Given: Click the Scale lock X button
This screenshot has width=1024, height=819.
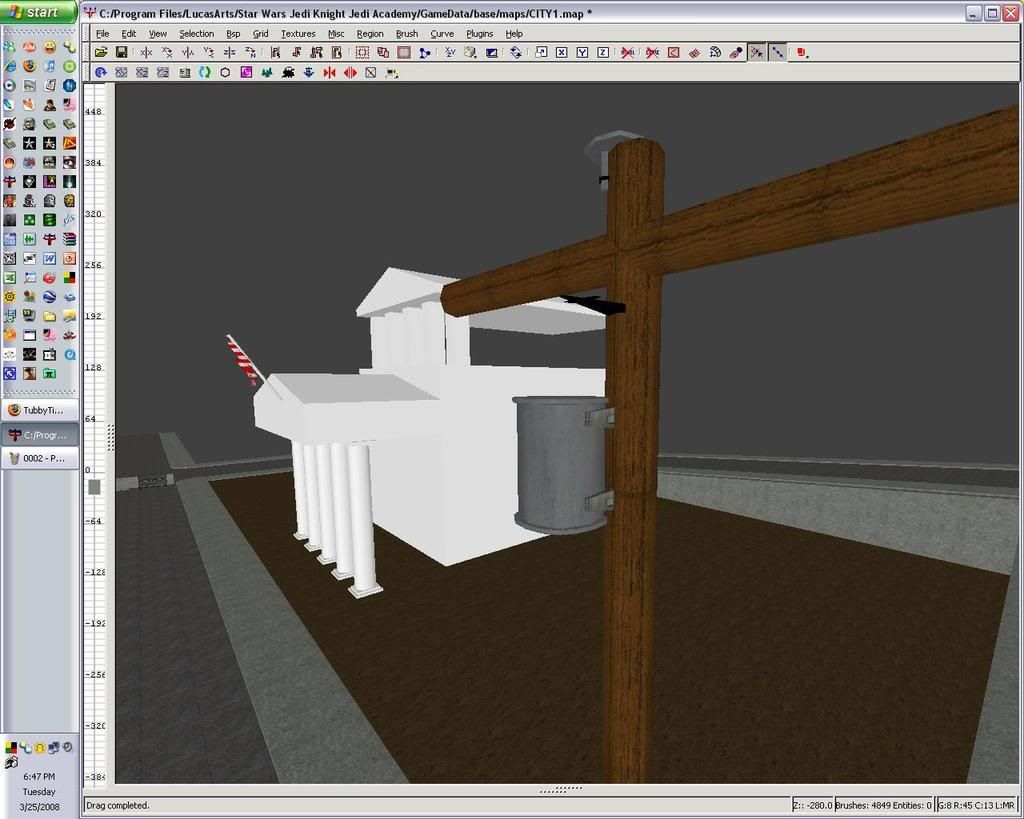Looking at the screenshot, I should point(562,52).
